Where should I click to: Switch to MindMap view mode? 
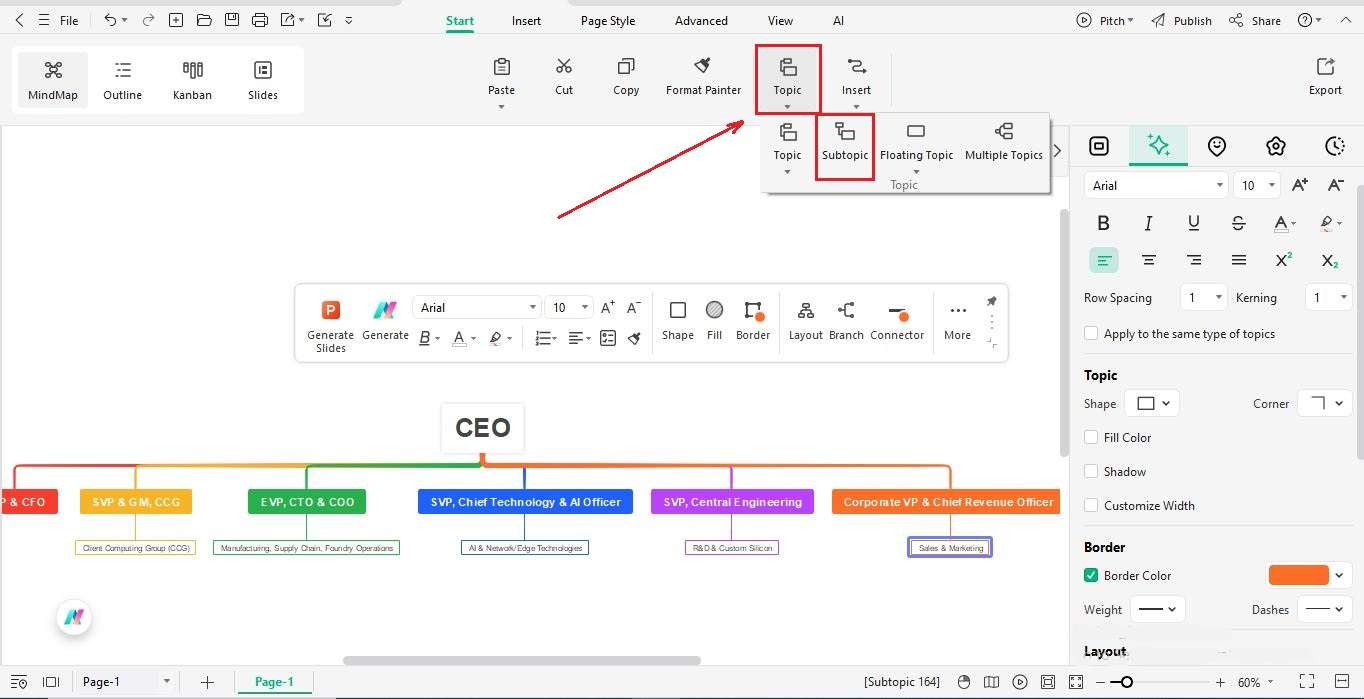point(53,80)
